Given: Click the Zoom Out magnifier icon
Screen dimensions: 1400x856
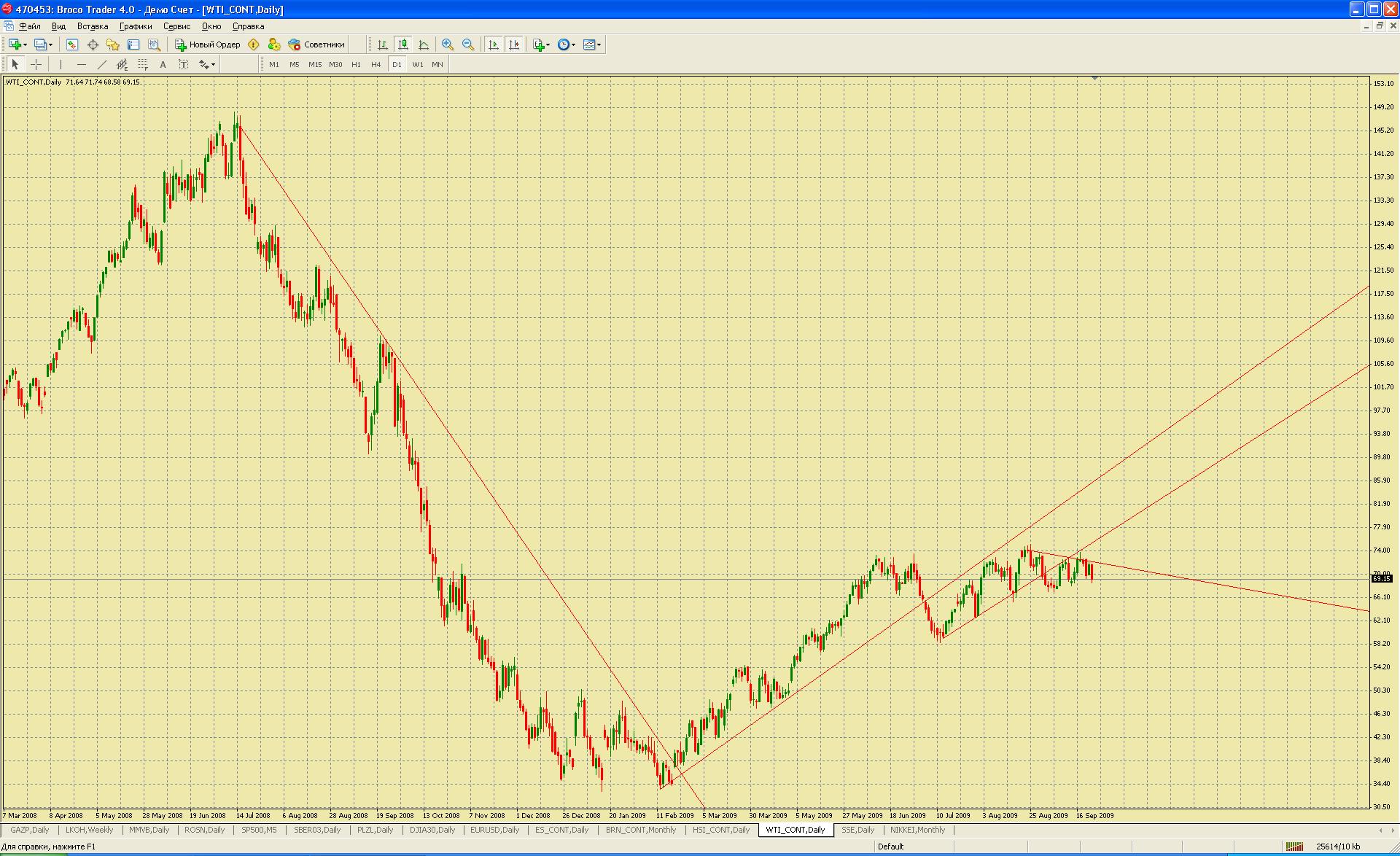Looking at the screenshot, I should click(468, 44).
